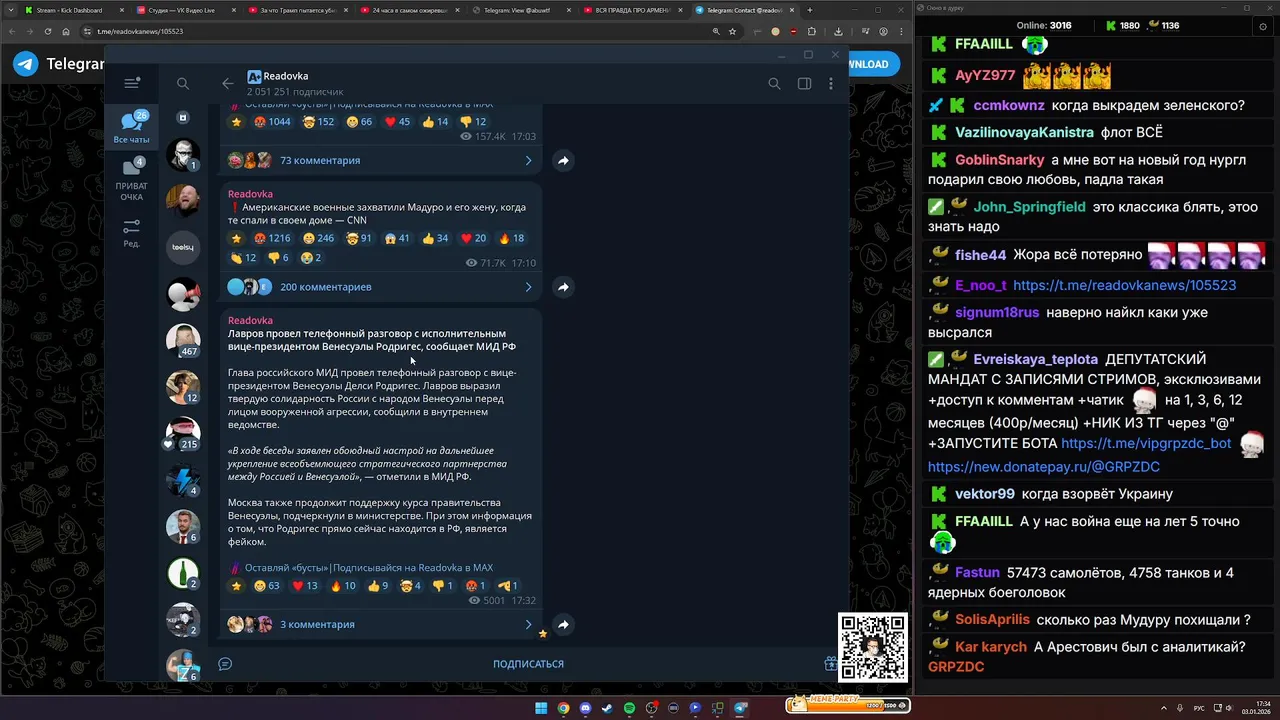
Task: Toggle the fire 10 reaction on Lavrov post
Action: point(343,586)
